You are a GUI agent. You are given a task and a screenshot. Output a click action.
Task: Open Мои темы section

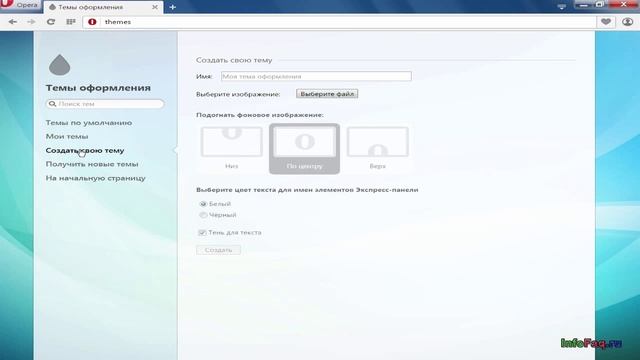click(x=67, y=136)
